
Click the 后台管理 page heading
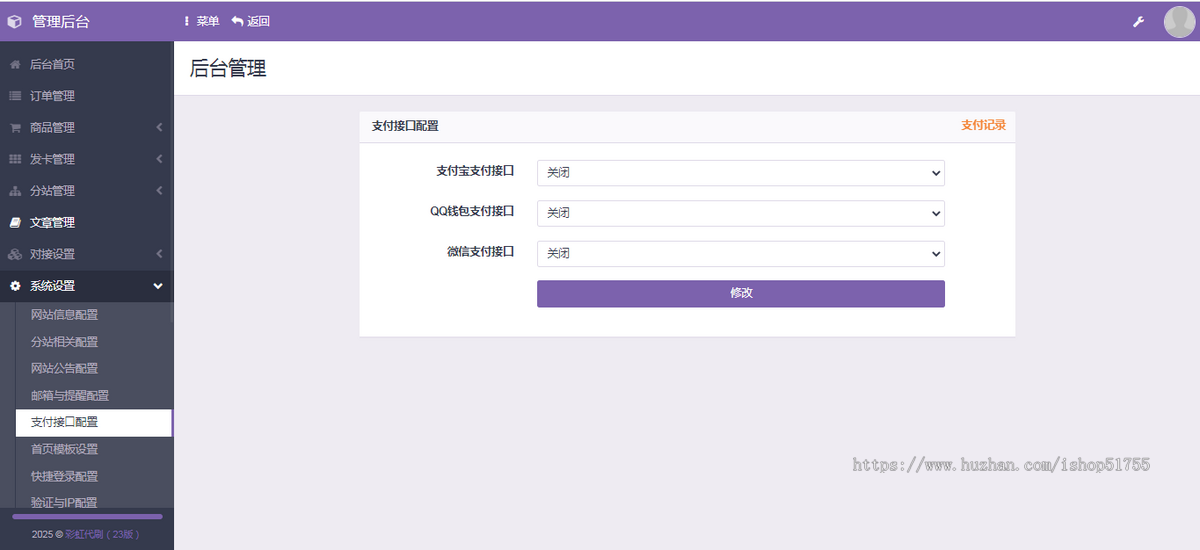tap(228, 69)
